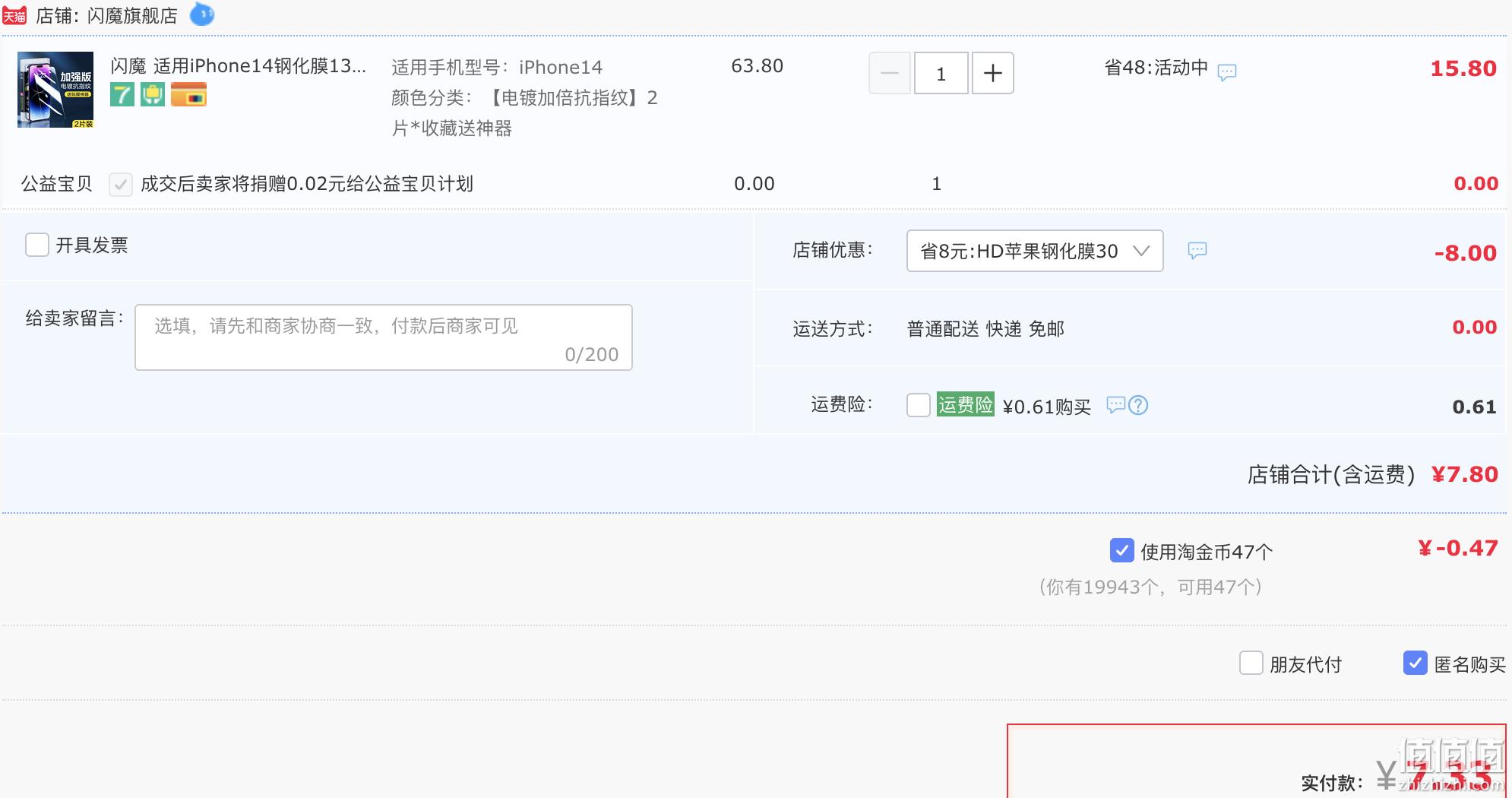Click the 店铺: 闪魔旗舰店 store name
The image size is (1512, 798).
tap(106, 15)
